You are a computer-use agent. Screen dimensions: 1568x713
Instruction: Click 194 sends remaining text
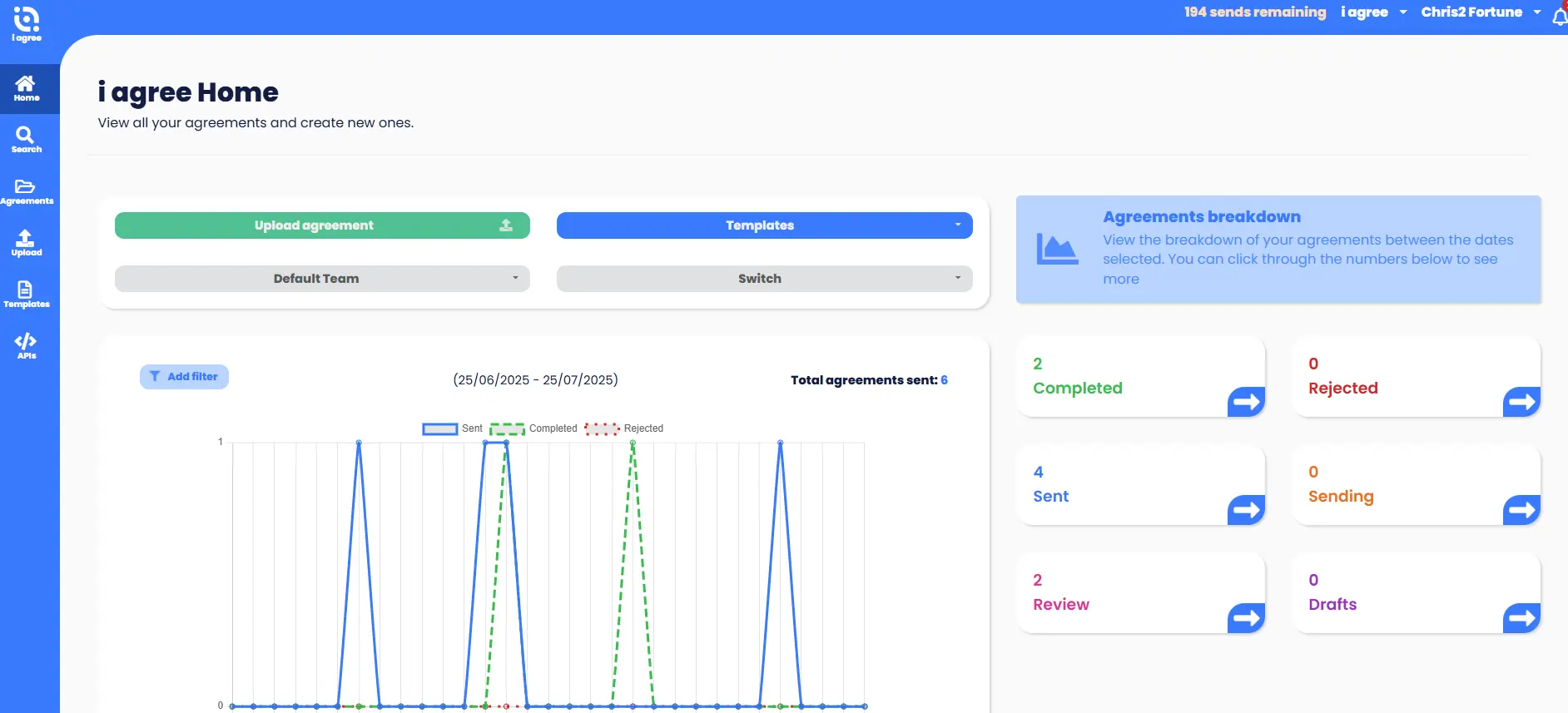coord(1255,12)
